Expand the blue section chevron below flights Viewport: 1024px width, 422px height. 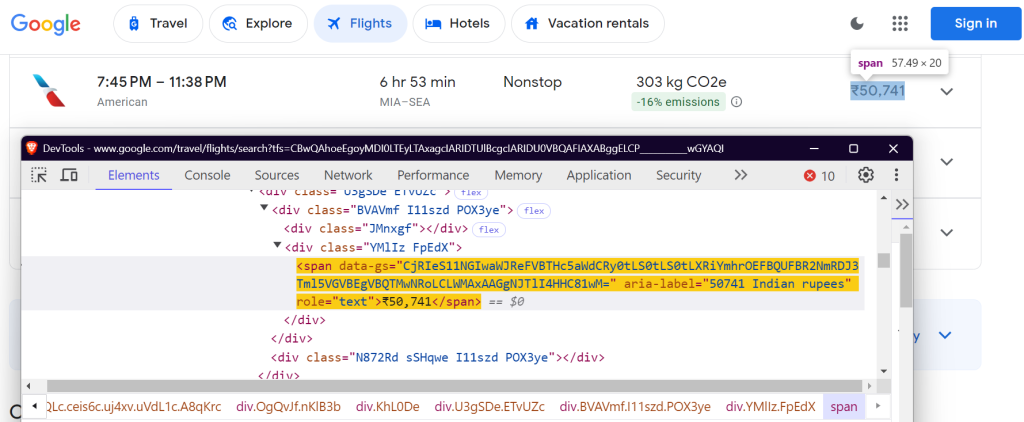944,335
